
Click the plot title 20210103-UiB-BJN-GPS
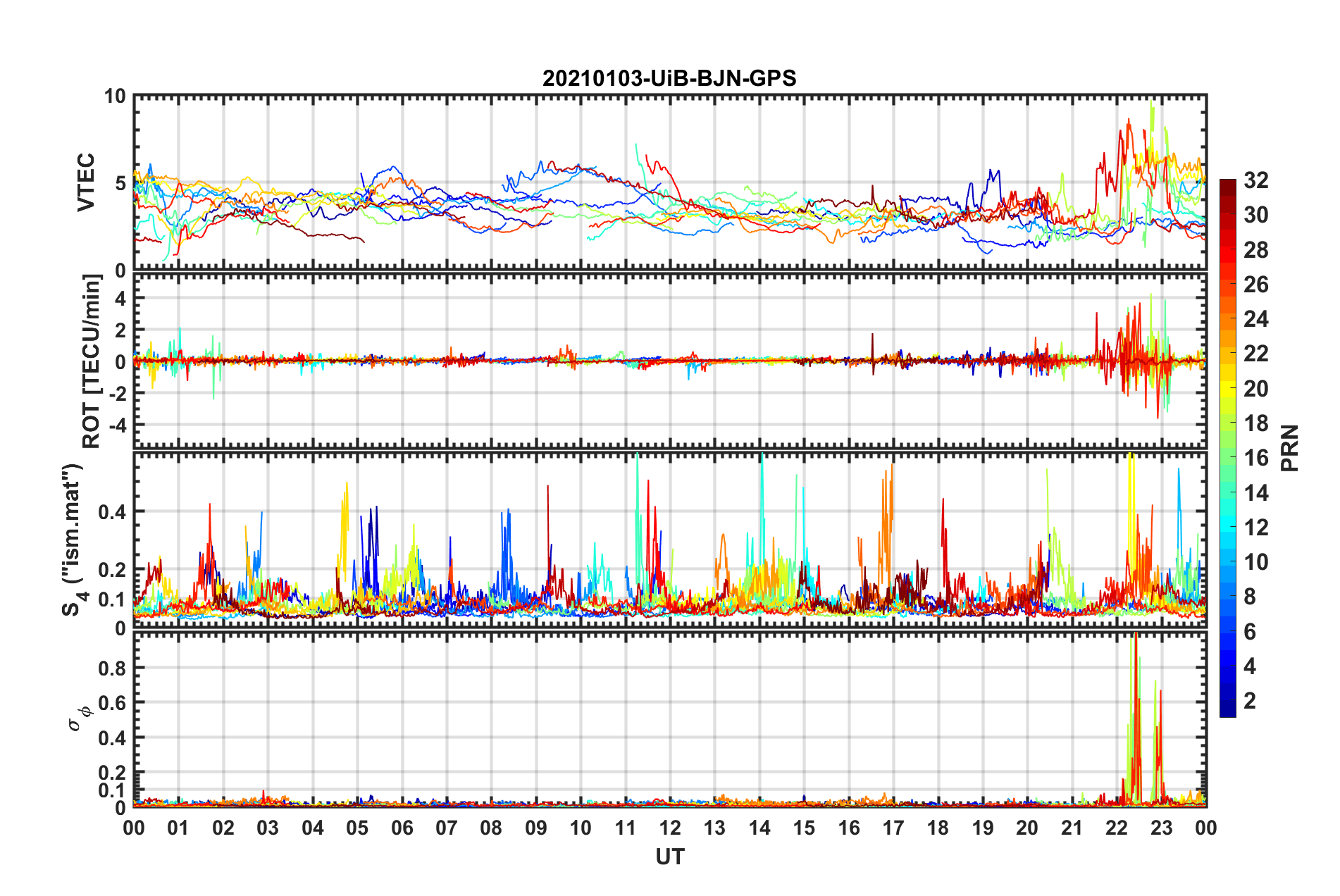(x=669, y=78)
